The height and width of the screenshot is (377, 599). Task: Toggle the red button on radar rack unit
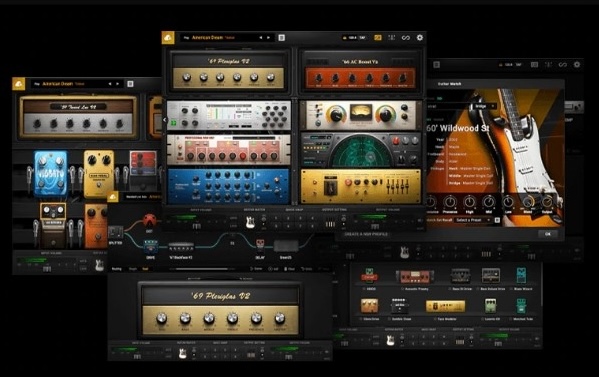tap(396, 141)
